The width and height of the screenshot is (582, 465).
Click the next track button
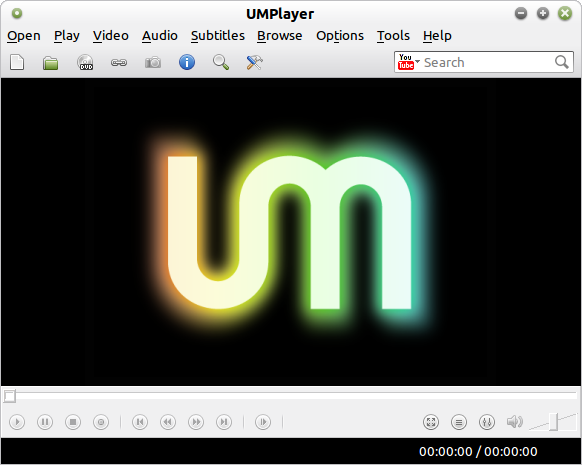click(224, 422)
